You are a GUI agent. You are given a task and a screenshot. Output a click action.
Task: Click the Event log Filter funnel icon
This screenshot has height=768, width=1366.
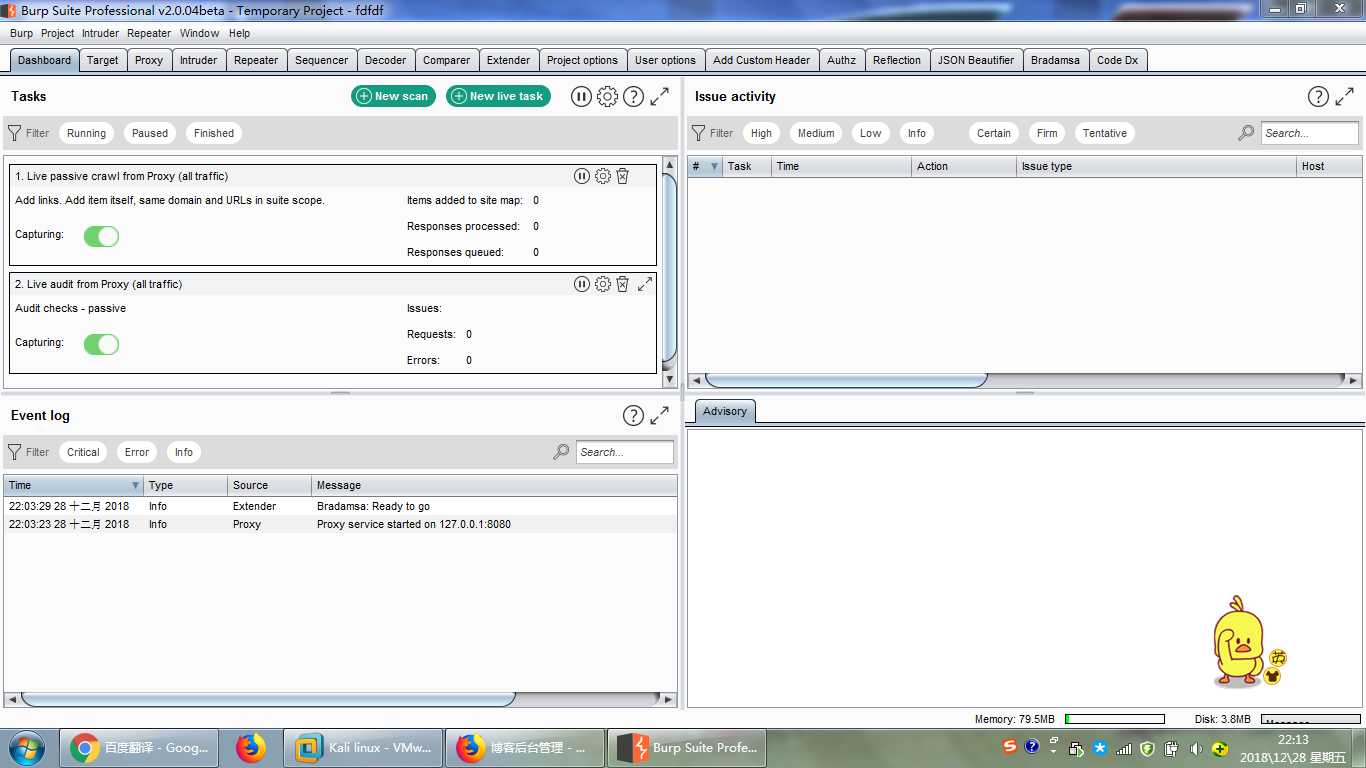tap(14, 452)
